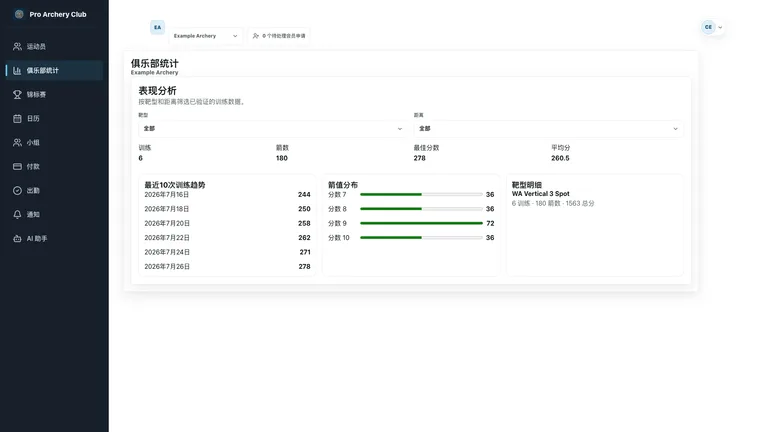Click the 俱乐部统计 bar chart icon
This screenshot has height=432, width=768.
point(17,71)
